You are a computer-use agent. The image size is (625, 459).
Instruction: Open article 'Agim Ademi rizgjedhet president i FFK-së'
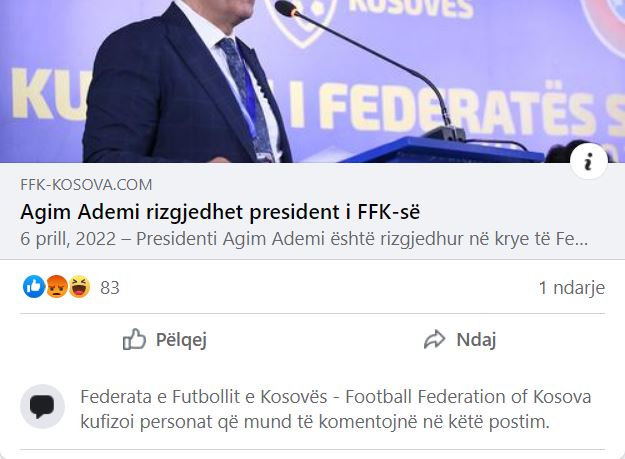220,212
